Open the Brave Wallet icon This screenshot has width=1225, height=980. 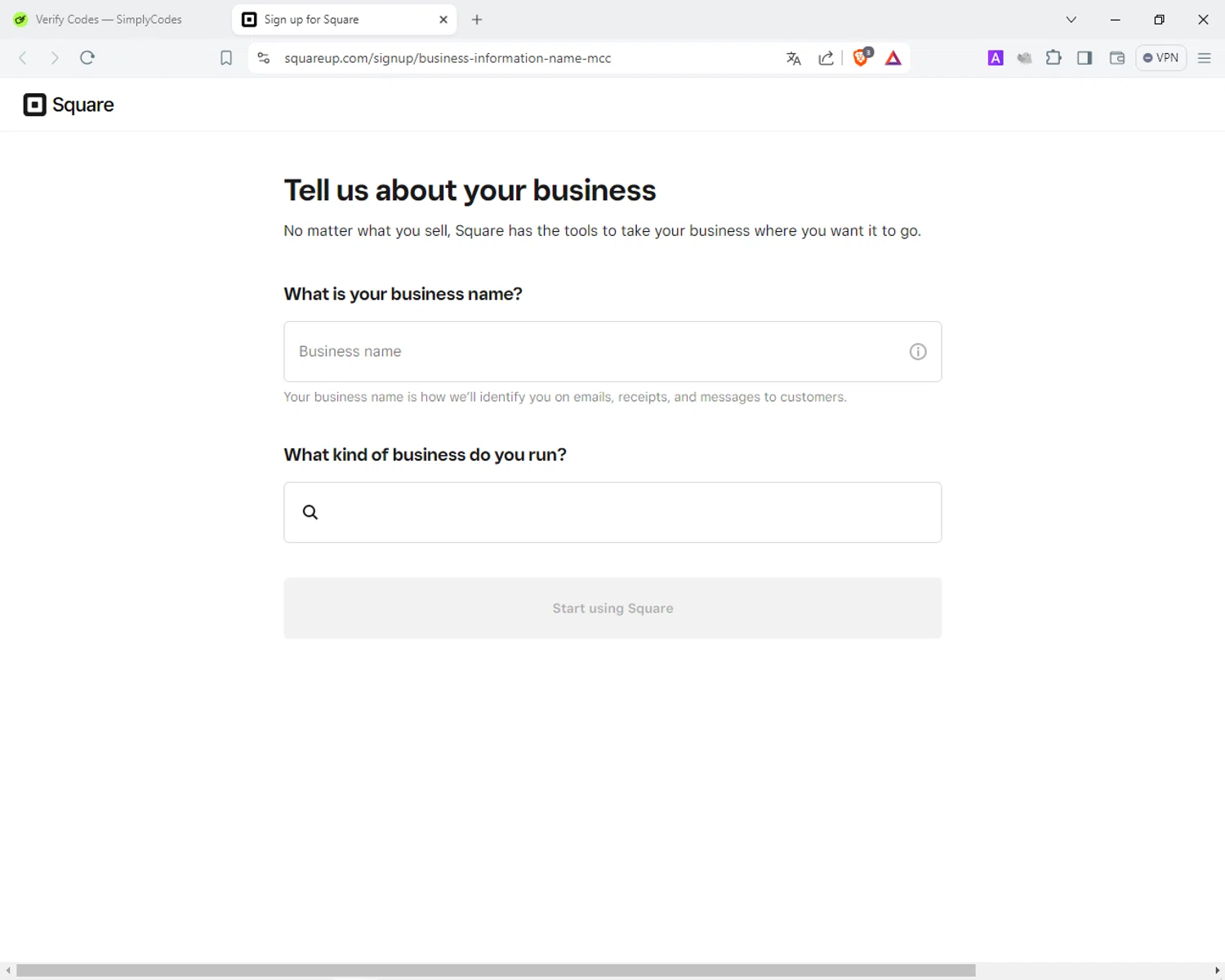point(1117,58)
